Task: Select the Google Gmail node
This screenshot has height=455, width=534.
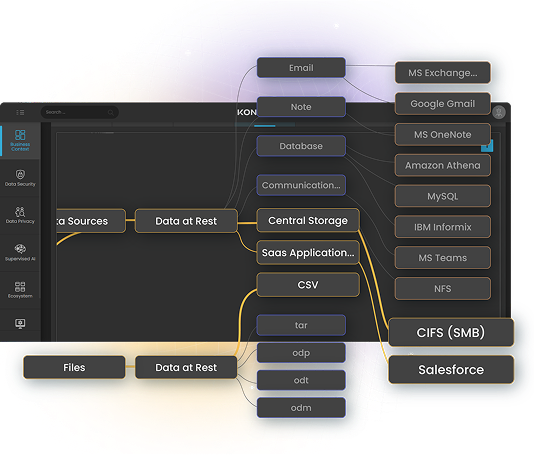Action: 442,104
